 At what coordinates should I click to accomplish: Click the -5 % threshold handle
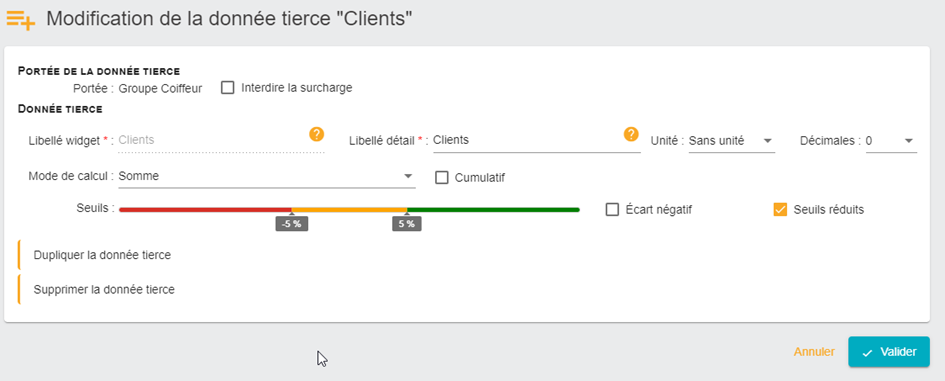pyautogui.click(x=292, y=224)
